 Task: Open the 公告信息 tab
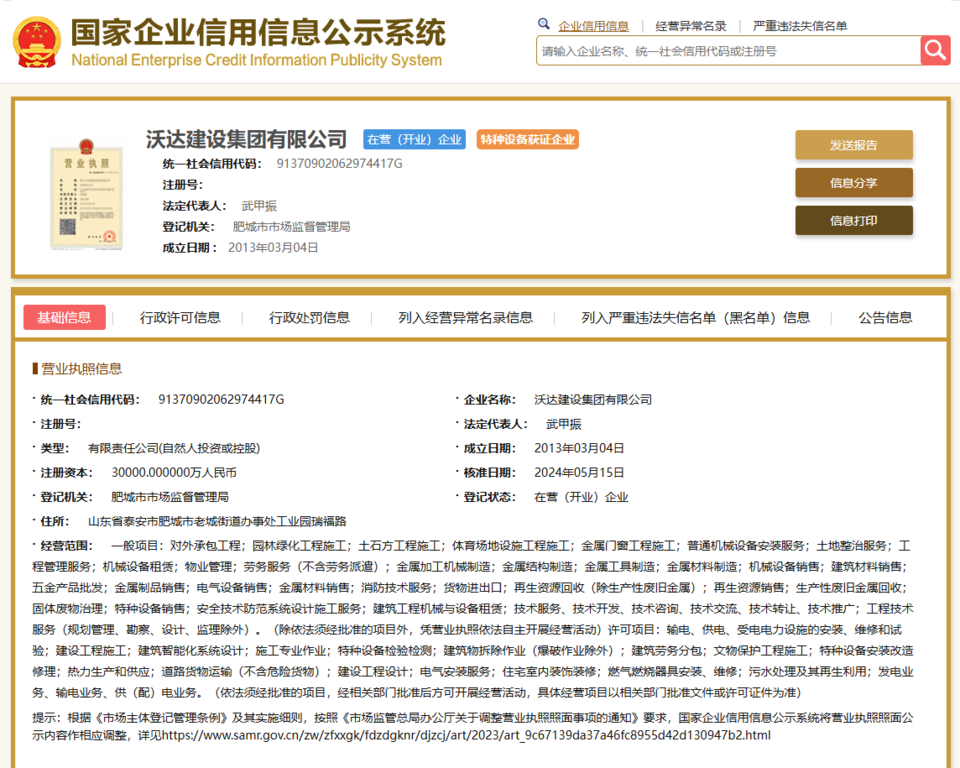pyautogui.click(x=885, y=318)
